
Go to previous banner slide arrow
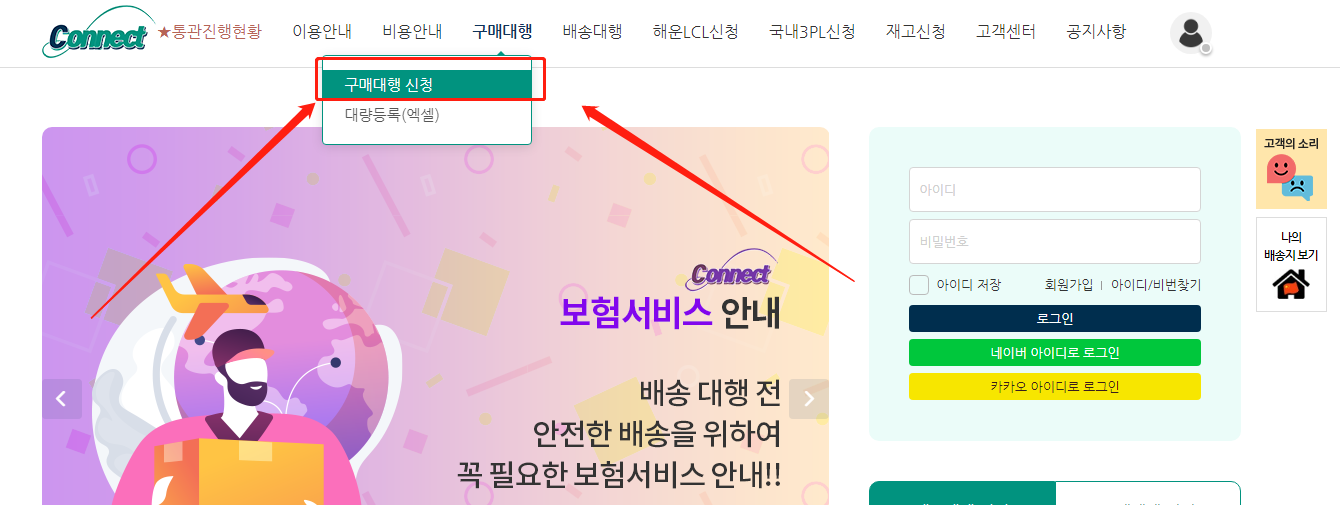(x=61, y=399)
